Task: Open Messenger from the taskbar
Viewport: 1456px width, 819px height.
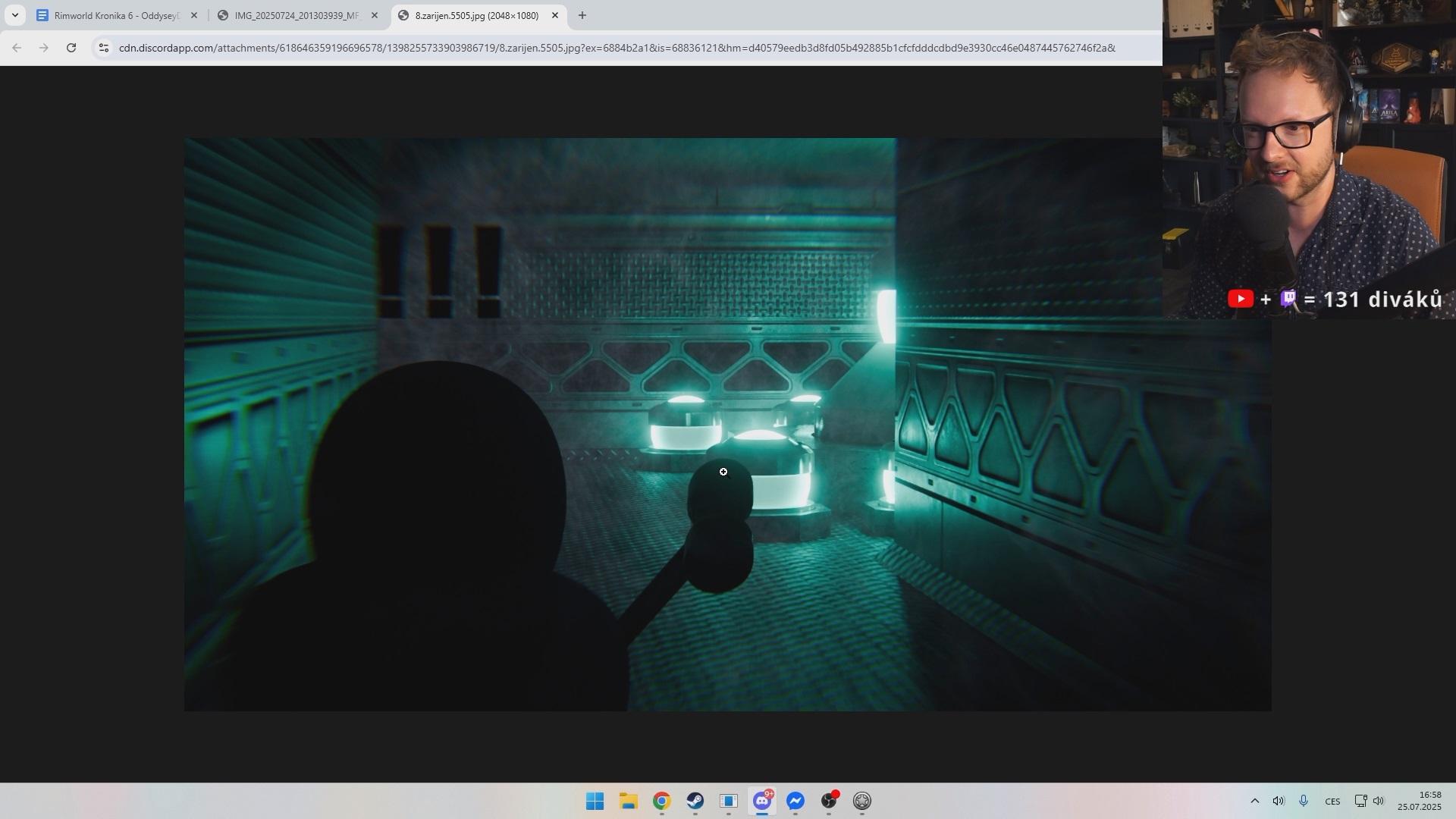Action: [x=795, y=801]
